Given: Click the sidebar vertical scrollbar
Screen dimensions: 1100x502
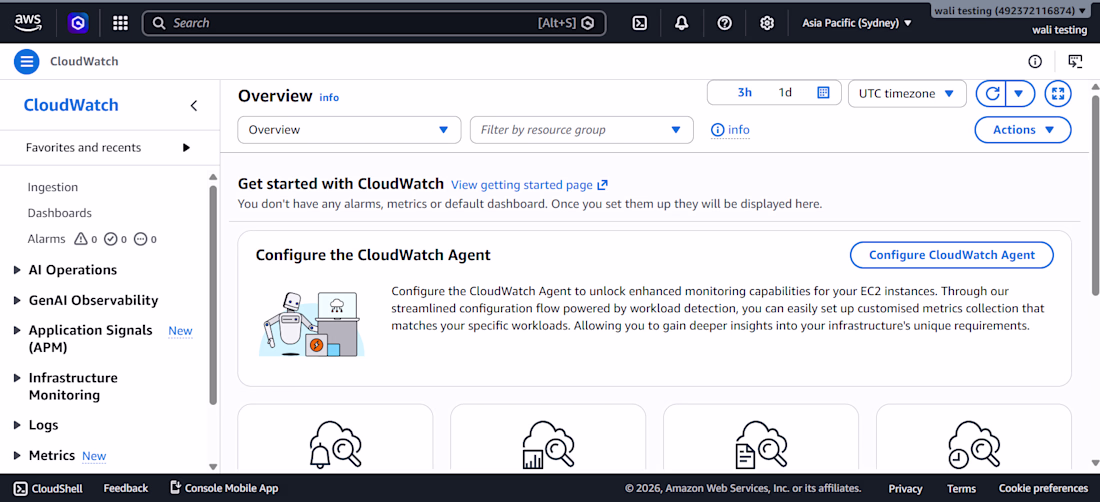Looking at the screenshot, I should tap(213, 295).
